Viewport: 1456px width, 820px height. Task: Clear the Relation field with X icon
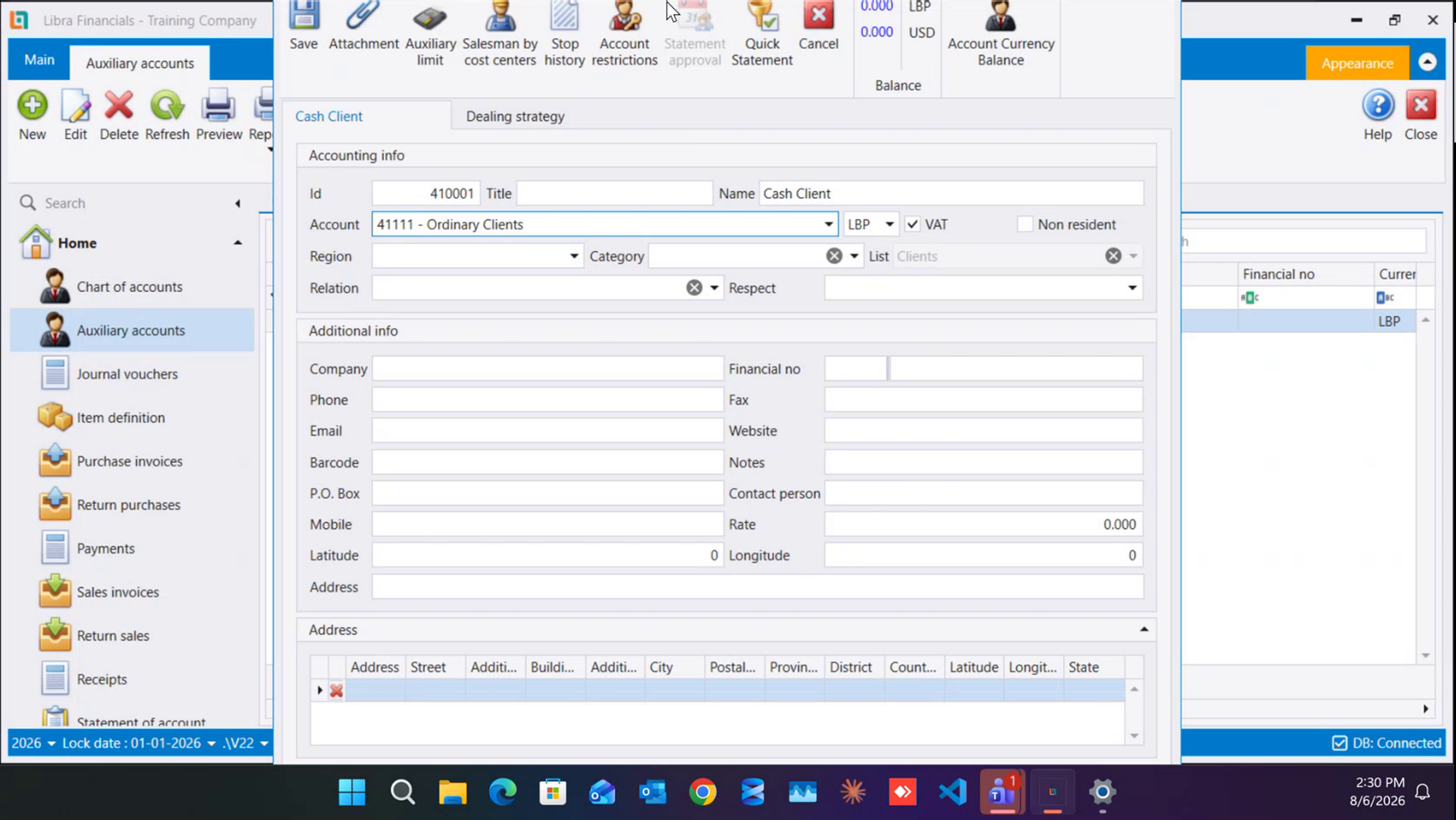click(694, 288)
